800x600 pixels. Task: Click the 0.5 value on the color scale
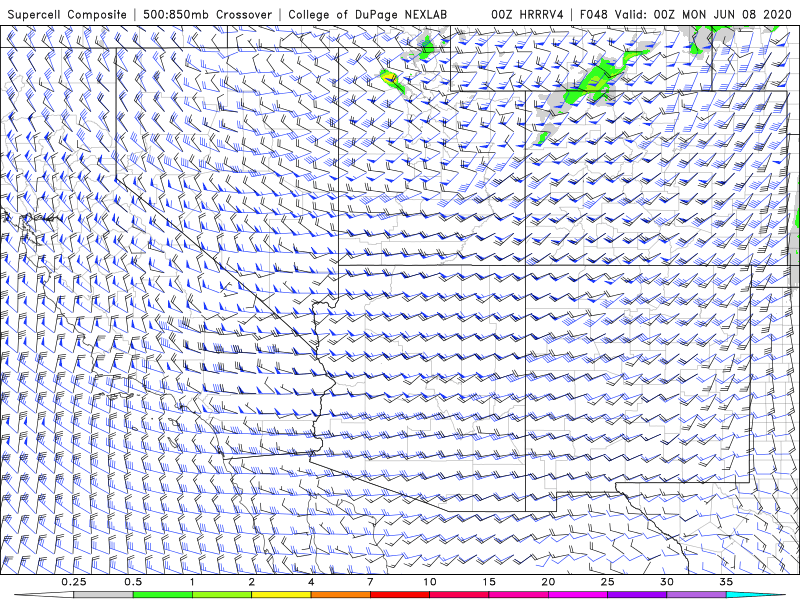tap(133, 582)
